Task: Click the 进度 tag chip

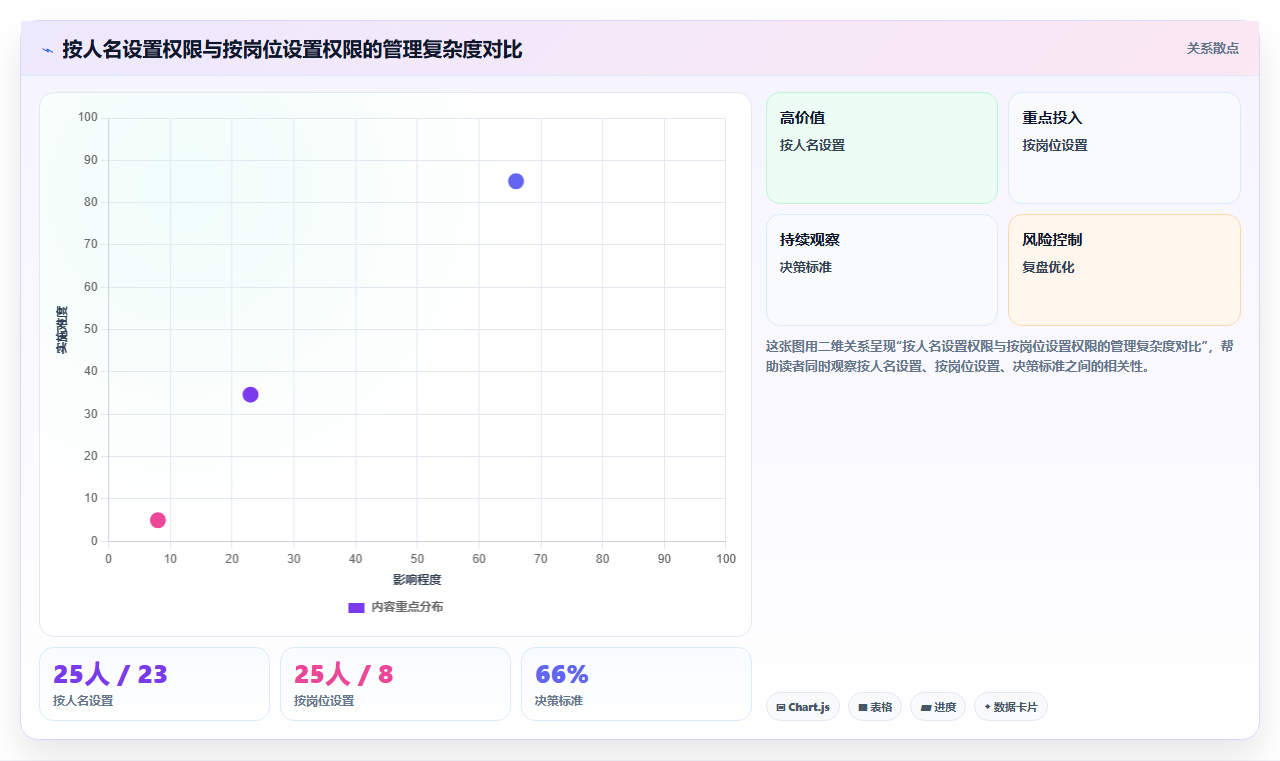Action: [938, 707]
